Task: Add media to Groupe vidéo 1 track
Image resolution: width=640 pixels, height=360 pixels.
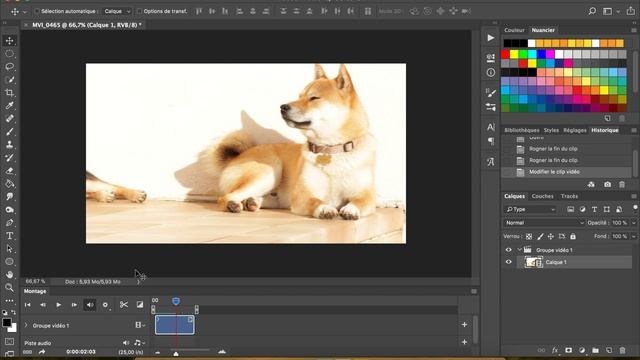Action: [464, 324]
